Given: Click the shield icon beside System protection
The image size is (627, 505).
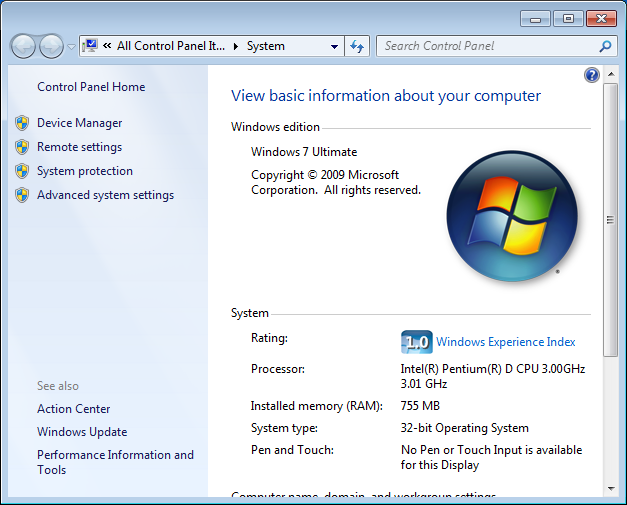Looking at the screenshot, I should (x=22, y=171).
